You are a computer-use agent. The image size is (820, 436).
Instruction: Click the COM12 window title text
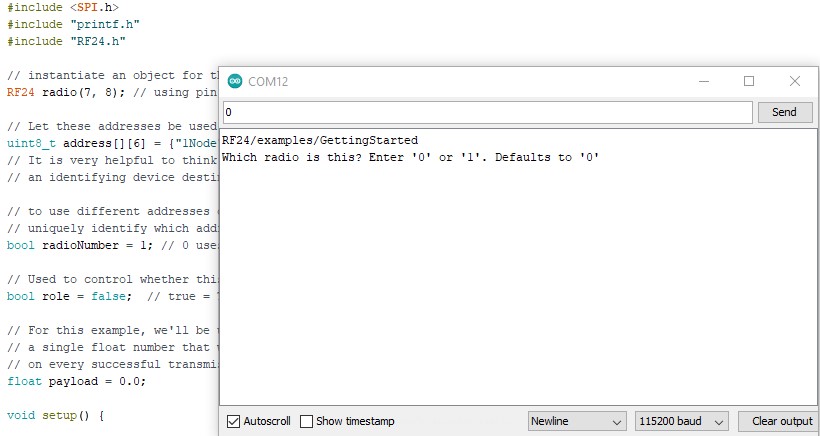pyautogui.click(x=268, y=81)
